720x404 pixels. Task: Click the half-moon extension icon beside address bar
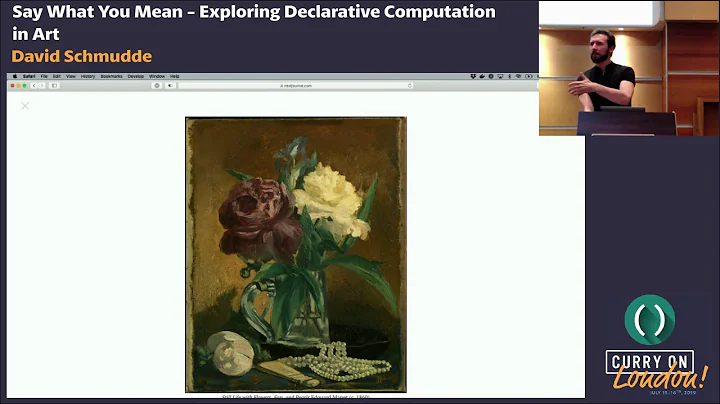(170, 86)
